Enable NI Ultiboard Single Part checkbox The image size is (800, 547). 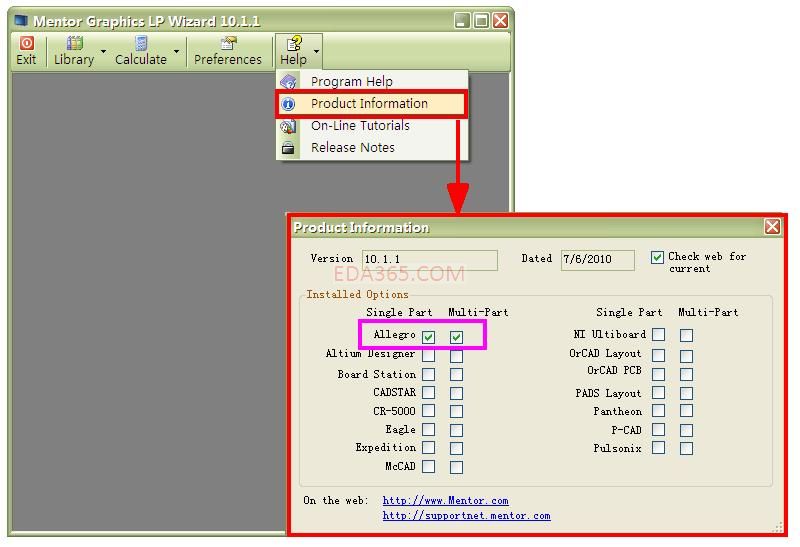tap(659, 335)
